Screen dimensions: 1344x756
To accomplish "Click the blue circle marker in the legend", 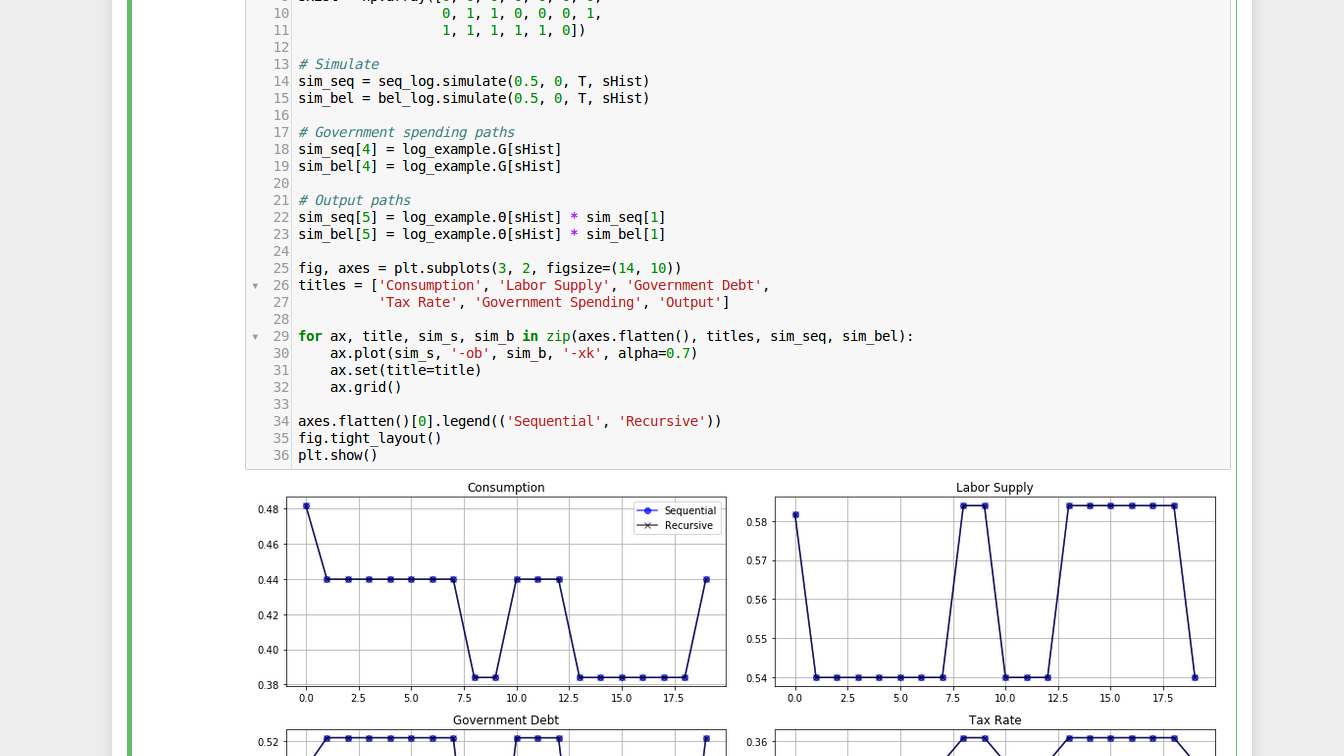I will (649, 510).
